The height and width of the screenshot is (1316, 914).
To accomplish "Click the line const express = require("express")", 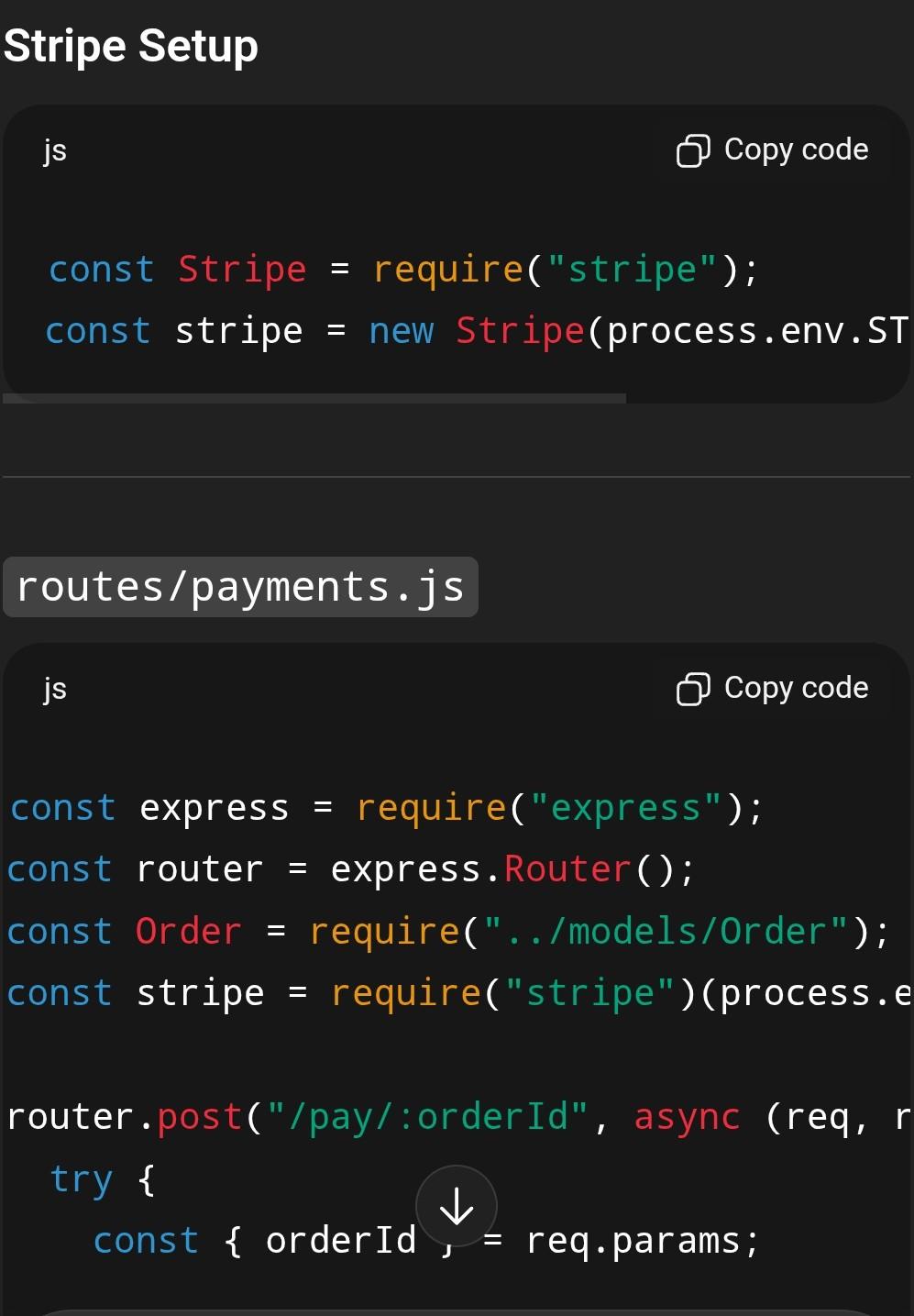I will [386, 808].
